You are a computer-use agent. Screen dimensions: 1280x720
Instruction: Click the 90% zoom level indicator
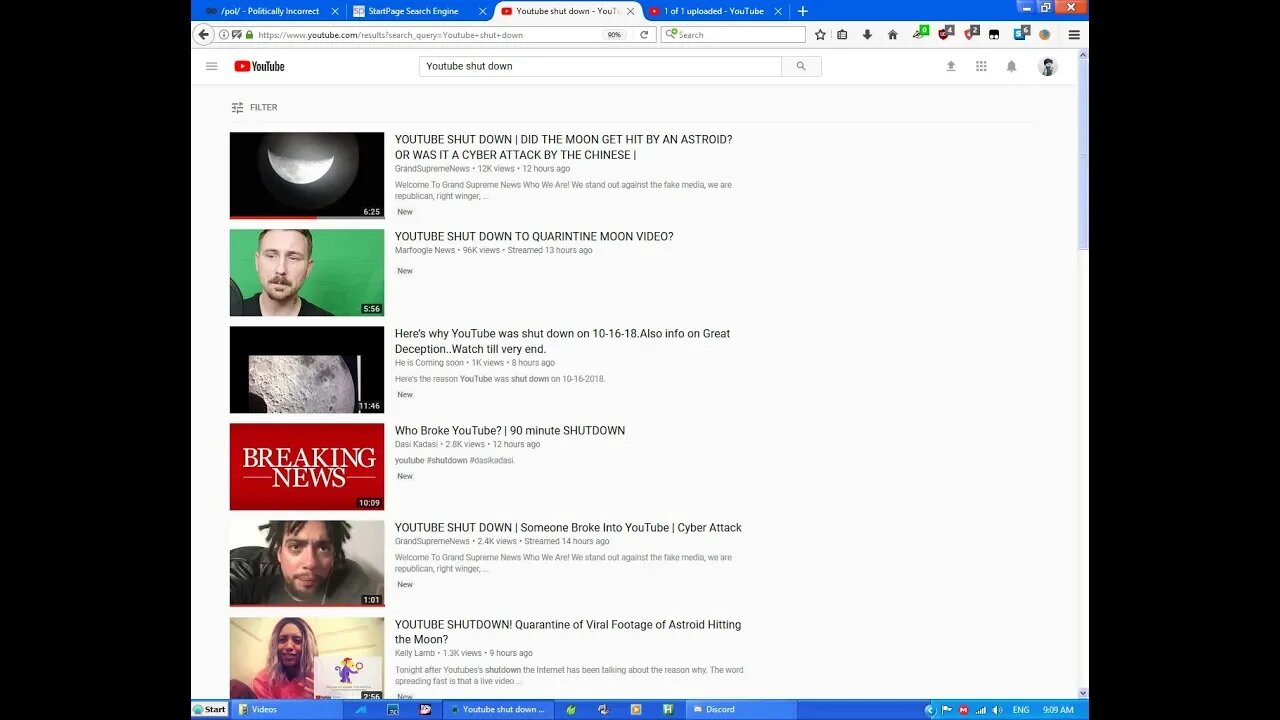point(614,35)
